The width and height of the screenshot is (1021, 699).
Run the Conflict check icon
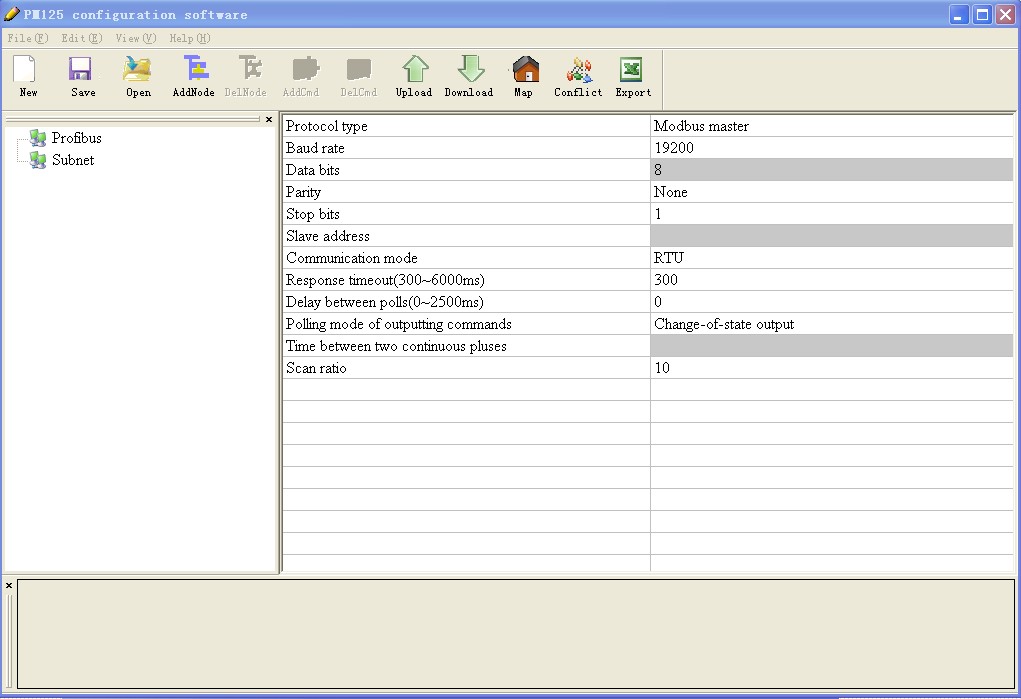[x=578, y=76]
